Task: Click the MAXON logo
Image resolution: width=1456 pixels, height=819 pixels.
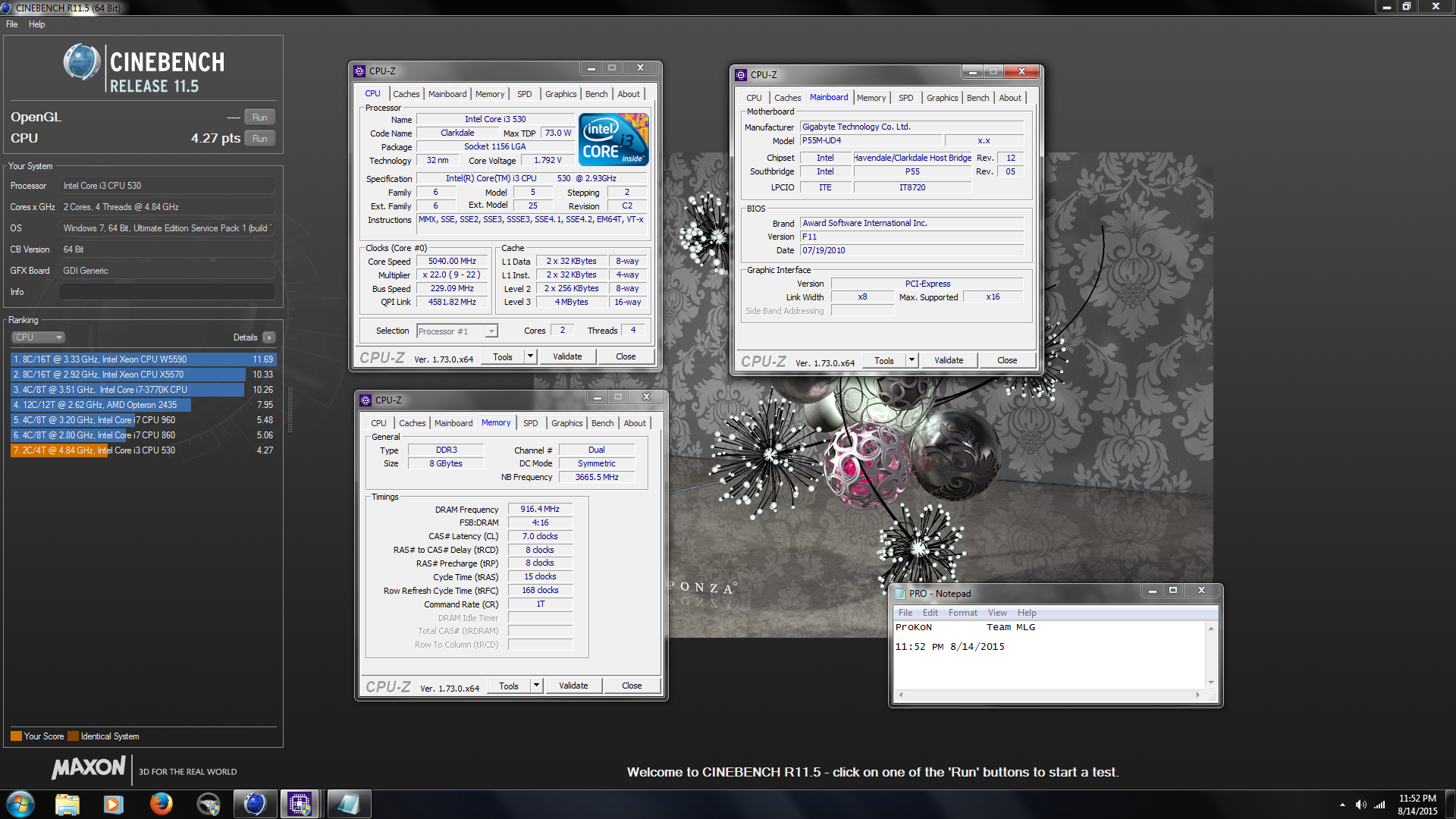Action: [88, 767]
